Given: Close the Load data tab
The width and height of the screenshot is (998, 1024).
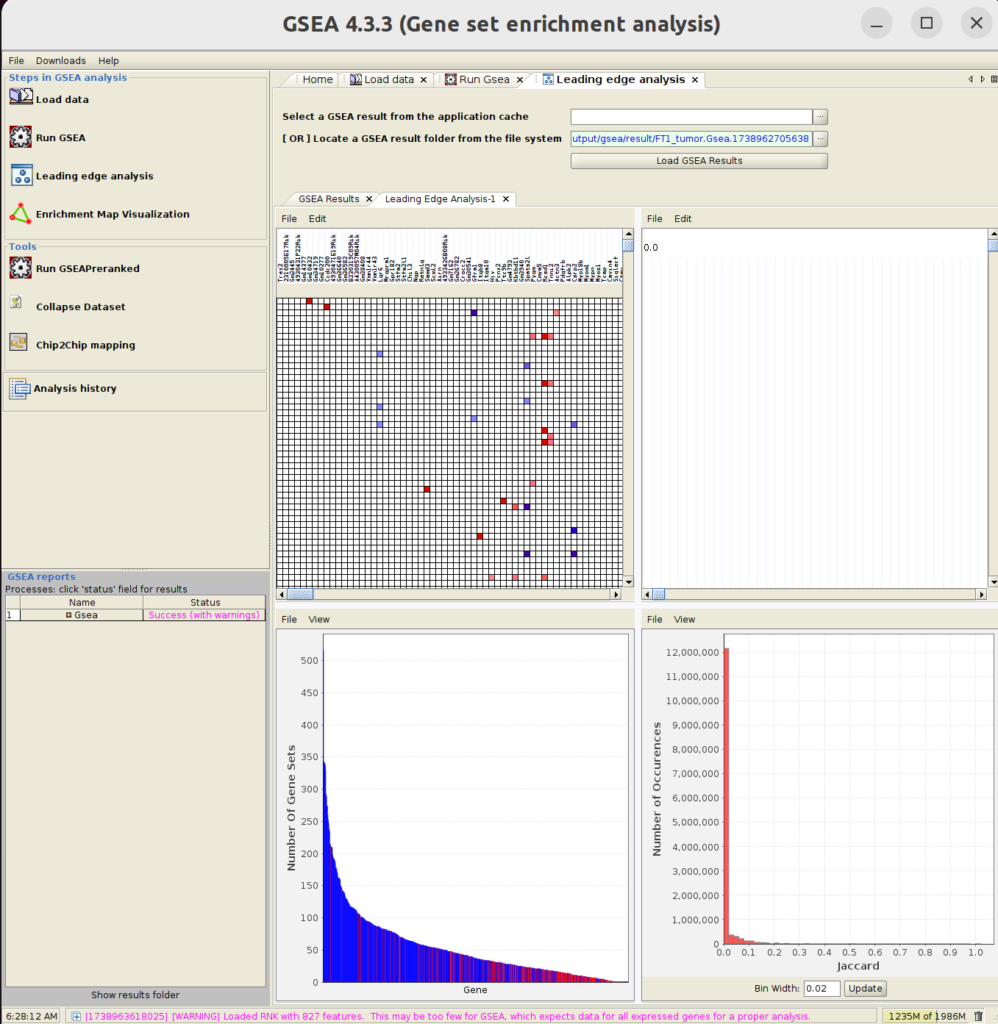Looking at the screenshot, I should (423, 80).
